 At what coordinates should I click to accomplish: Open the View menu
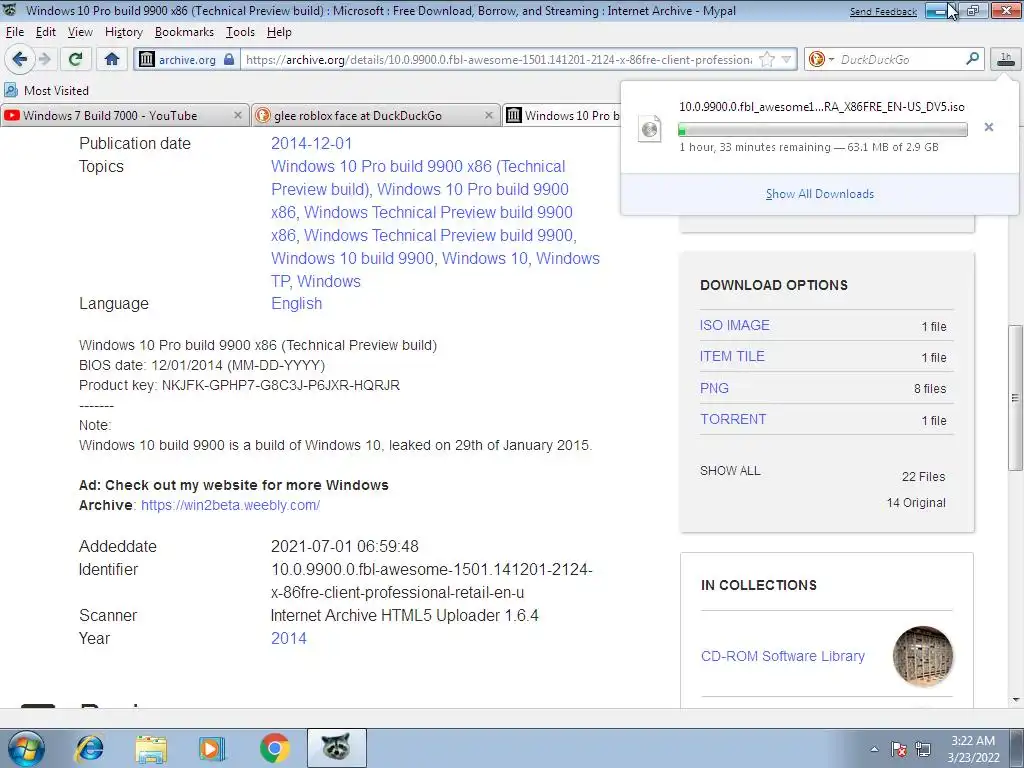[x=80, y=32]
